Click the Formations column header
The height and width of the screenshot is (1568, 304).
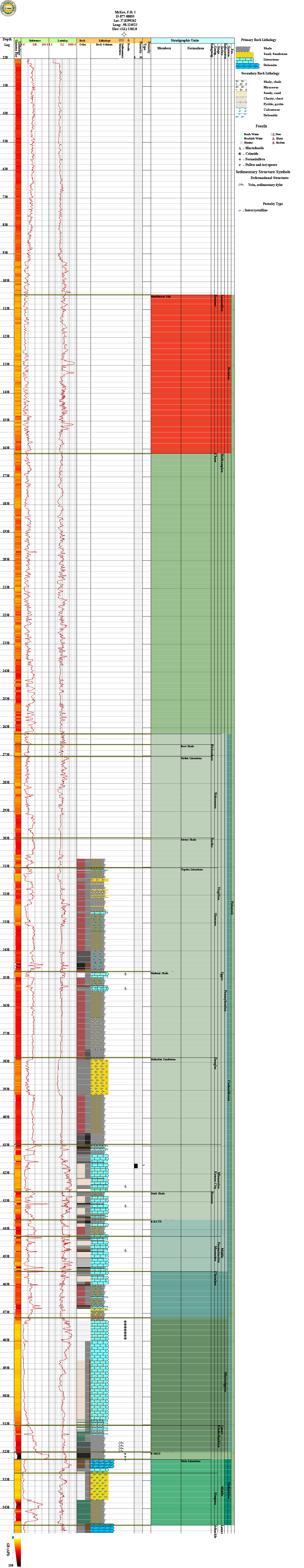[196, 47]
